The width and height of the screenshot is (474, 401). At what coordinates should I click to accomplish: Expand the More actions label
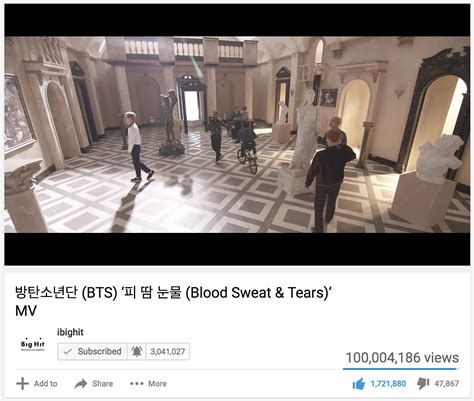157,384
